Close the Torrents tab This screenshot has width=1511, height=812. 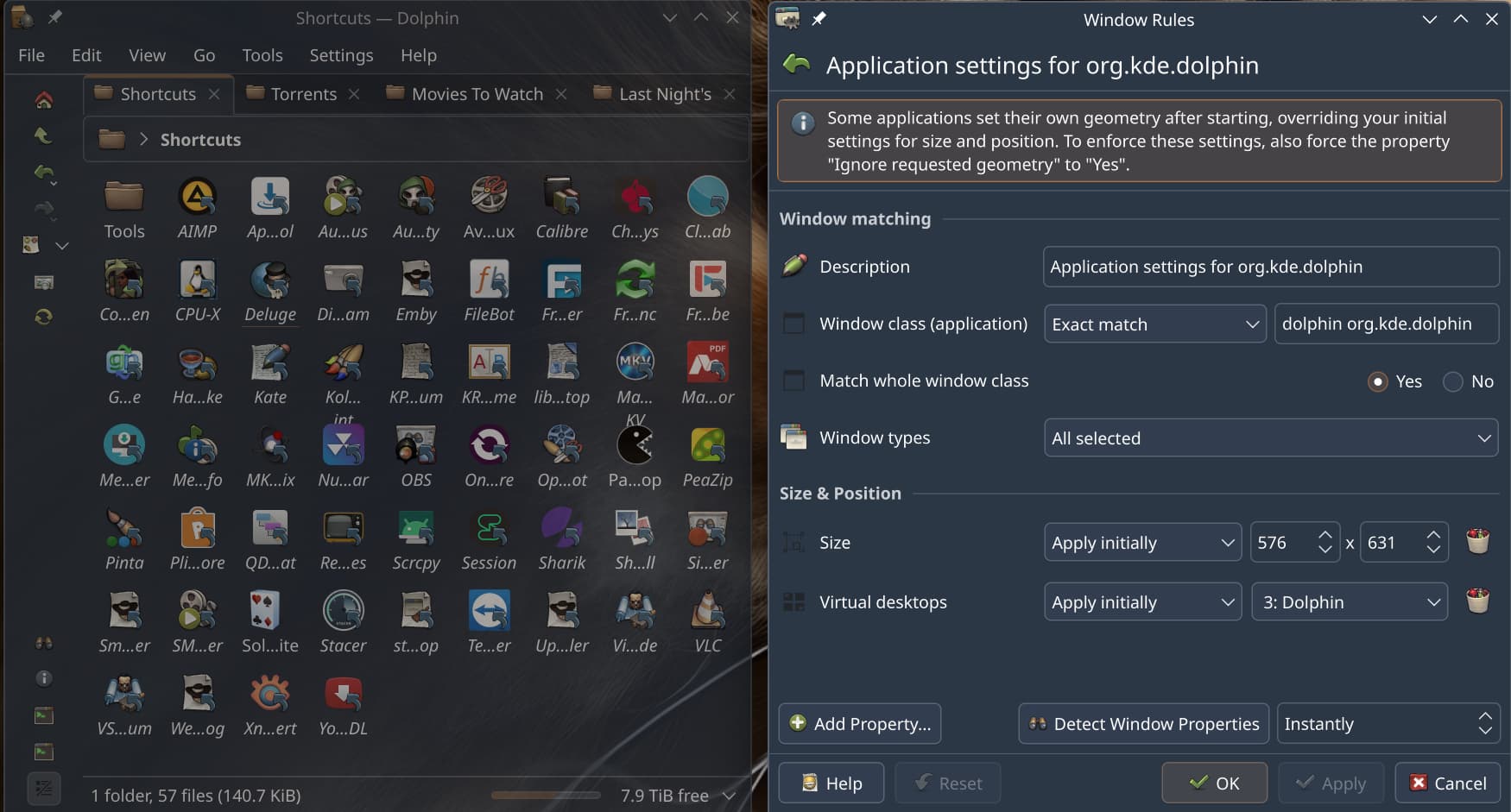(x=354, y=94)
